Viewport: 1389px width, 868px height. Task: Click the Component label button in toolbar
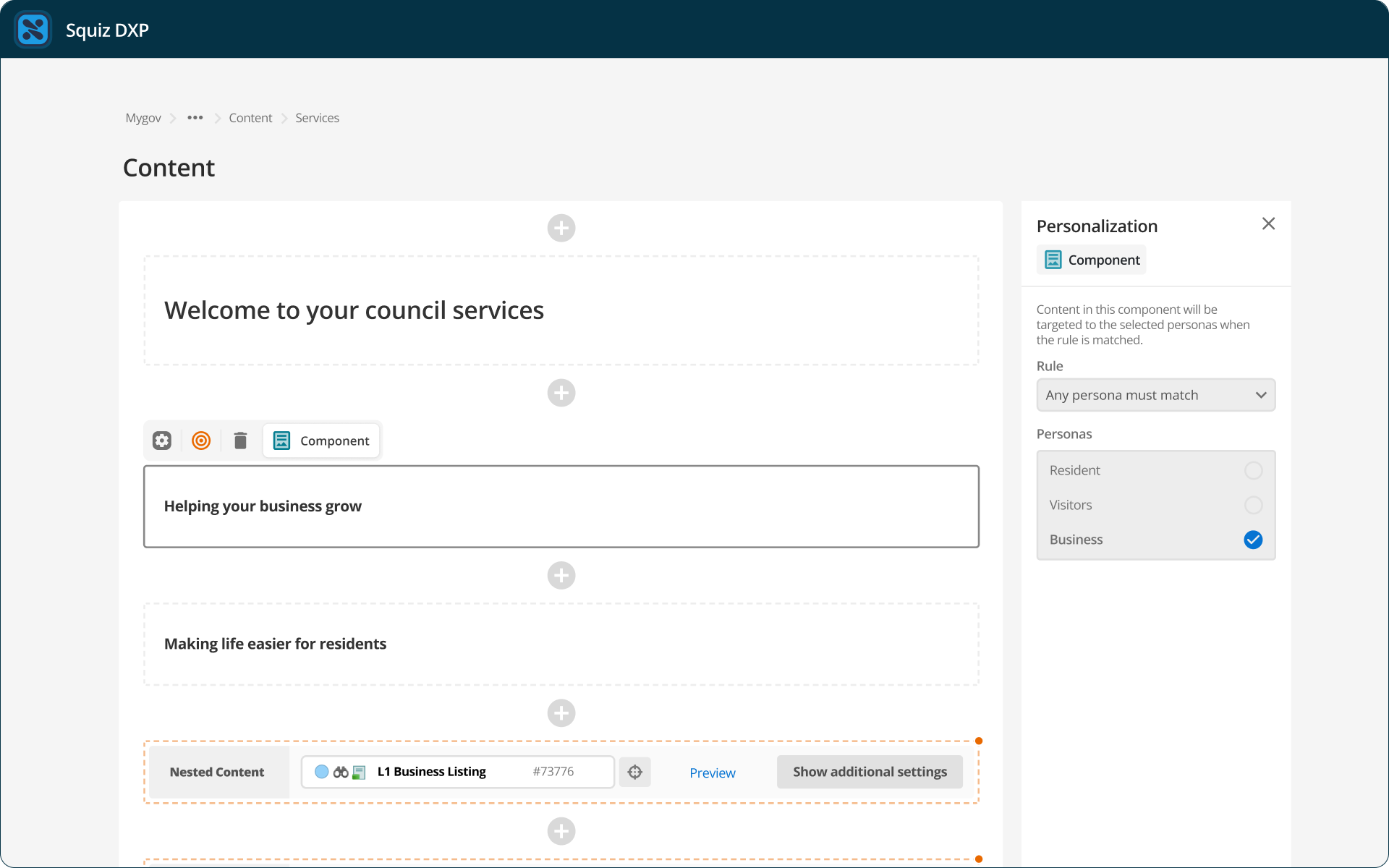pos(321,441)
